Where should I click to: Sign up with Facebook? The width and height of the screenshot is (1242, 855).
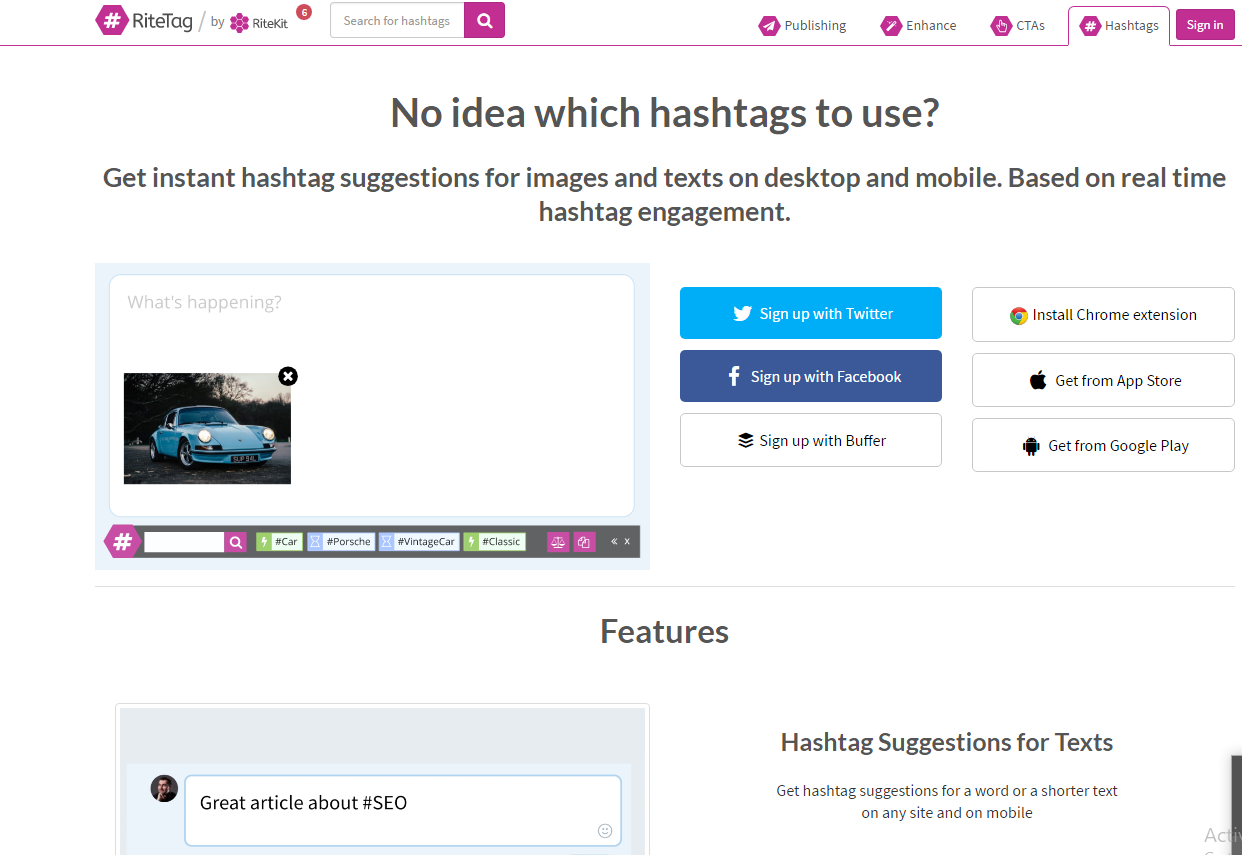(811, 376)
